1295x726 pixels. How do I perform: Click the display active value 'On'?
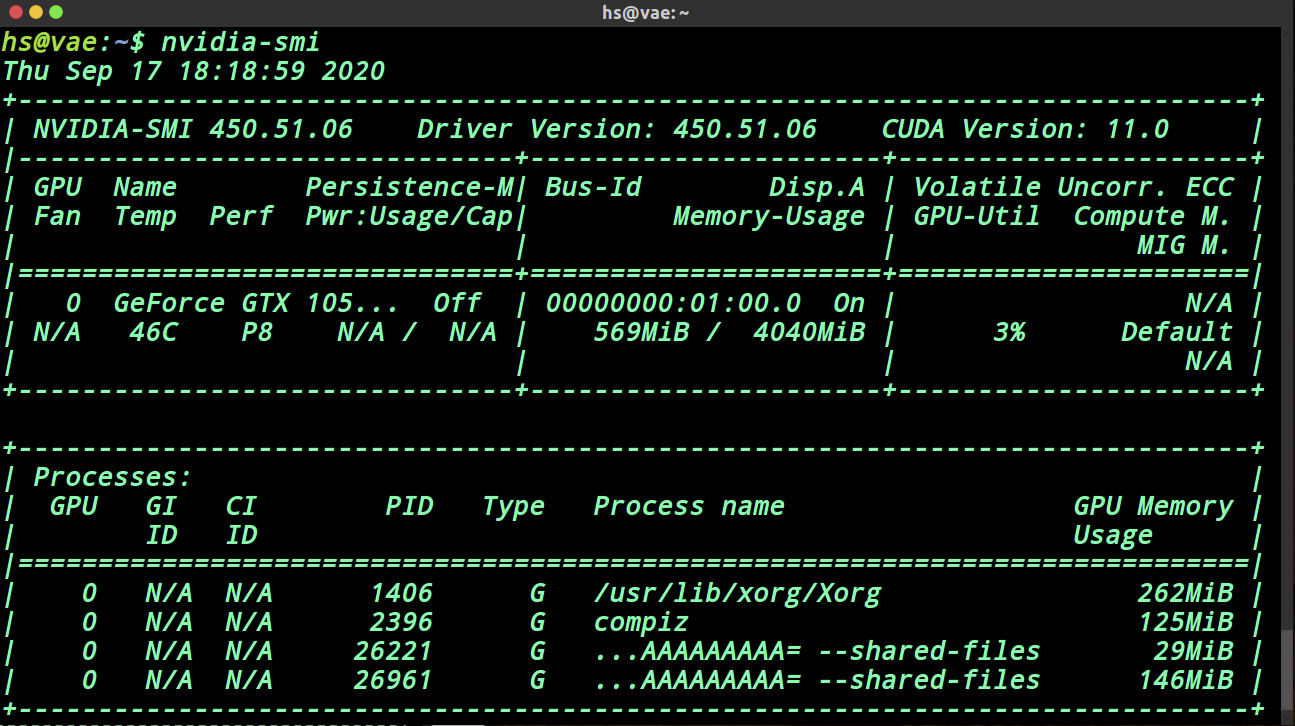point(849,303)
